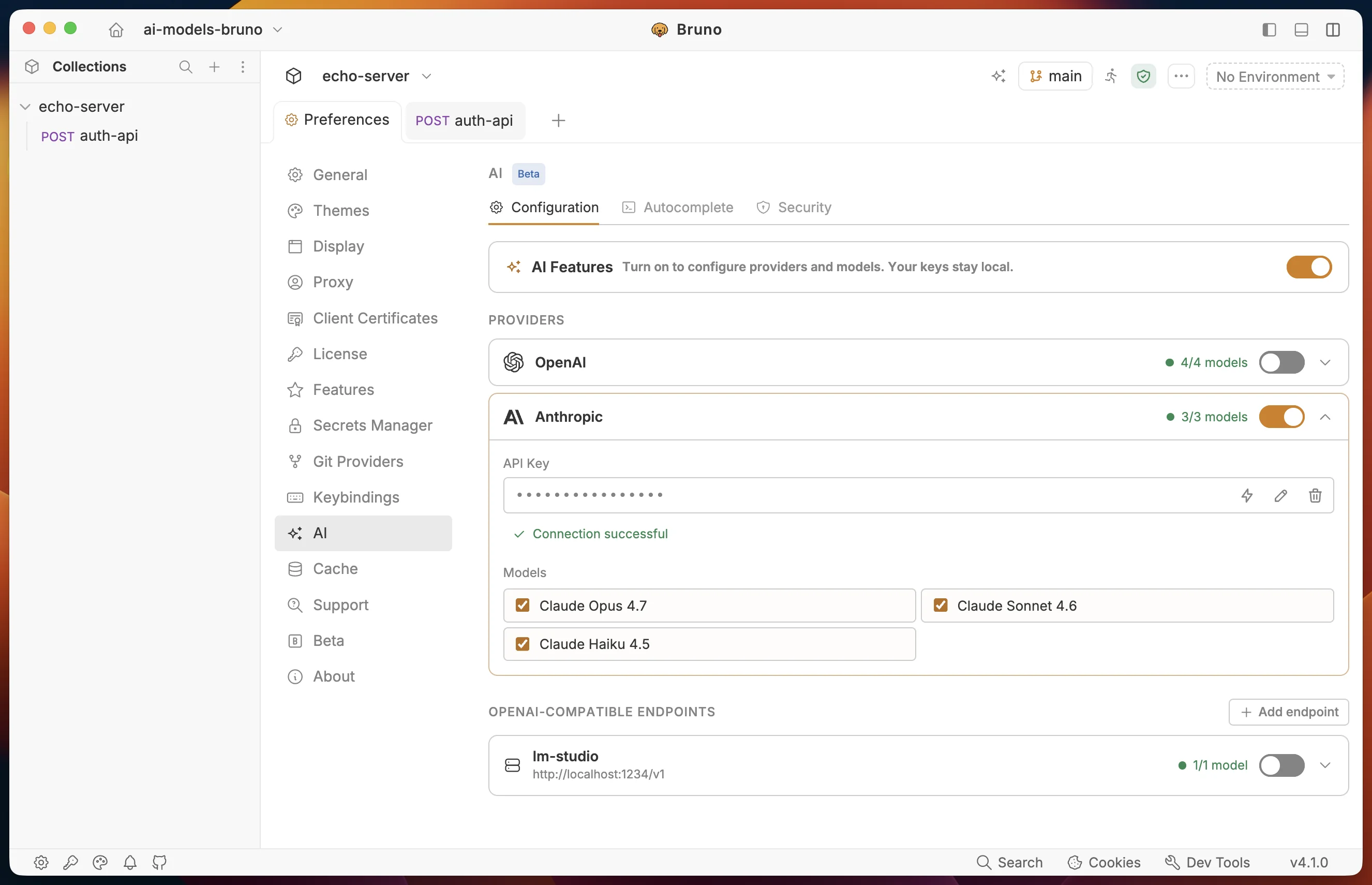Search collections with the magnifier icon
1372x885 pixels.
186,67
